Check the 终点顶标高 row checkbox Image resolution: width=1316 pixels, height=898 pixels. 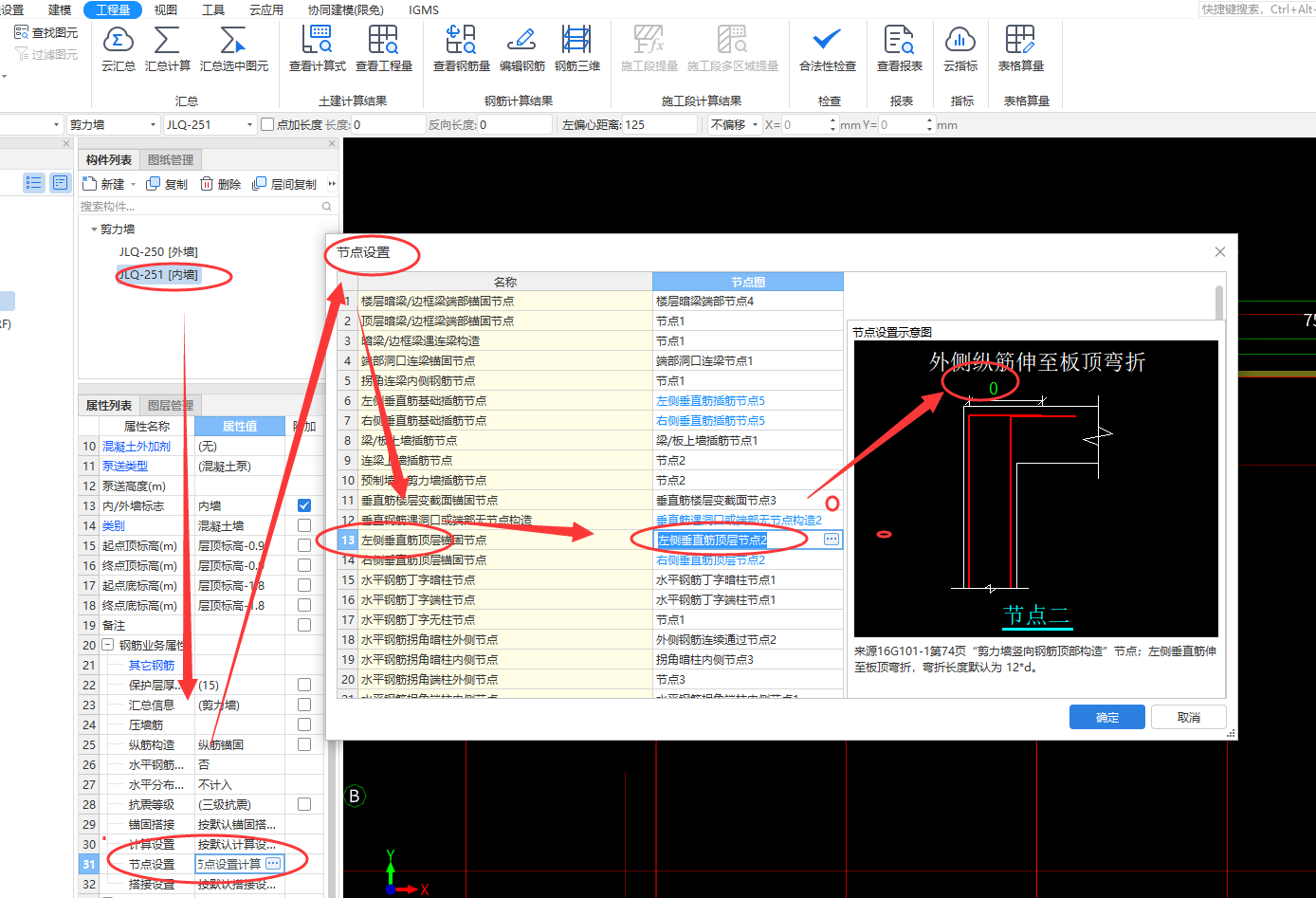click(x=304, y=565)
